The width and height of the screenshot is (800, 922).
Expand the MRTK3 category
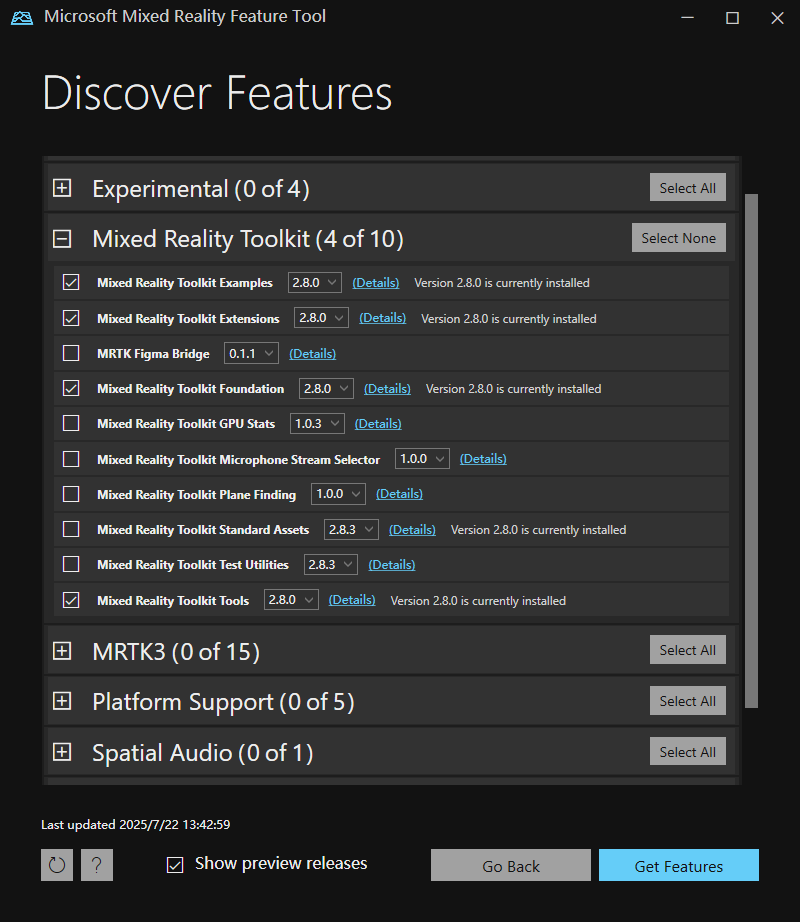pos(62,651)
